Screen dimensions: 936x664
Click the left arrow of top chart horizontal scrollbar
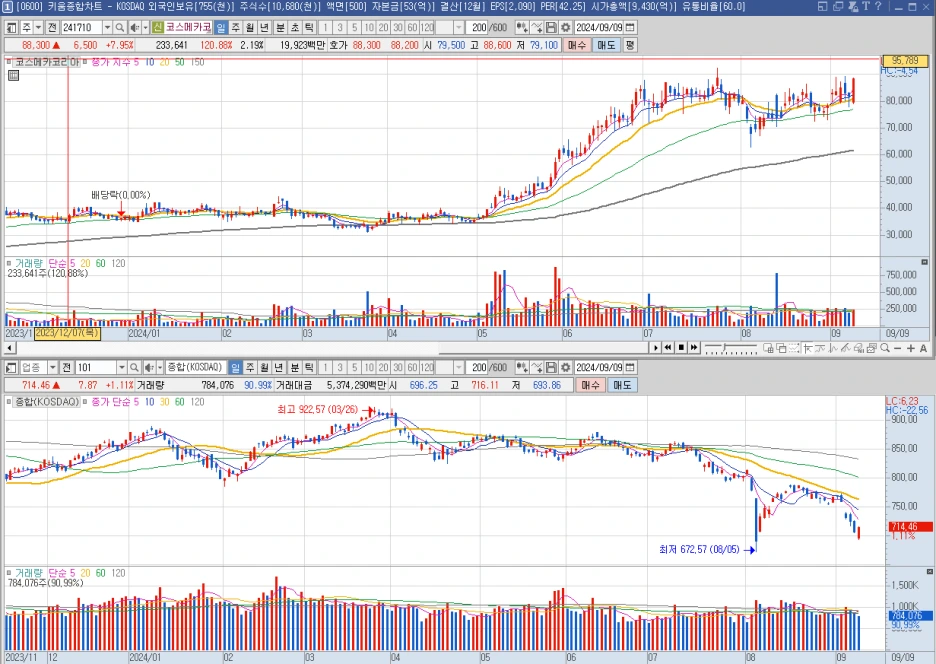(x=10, y=348)
